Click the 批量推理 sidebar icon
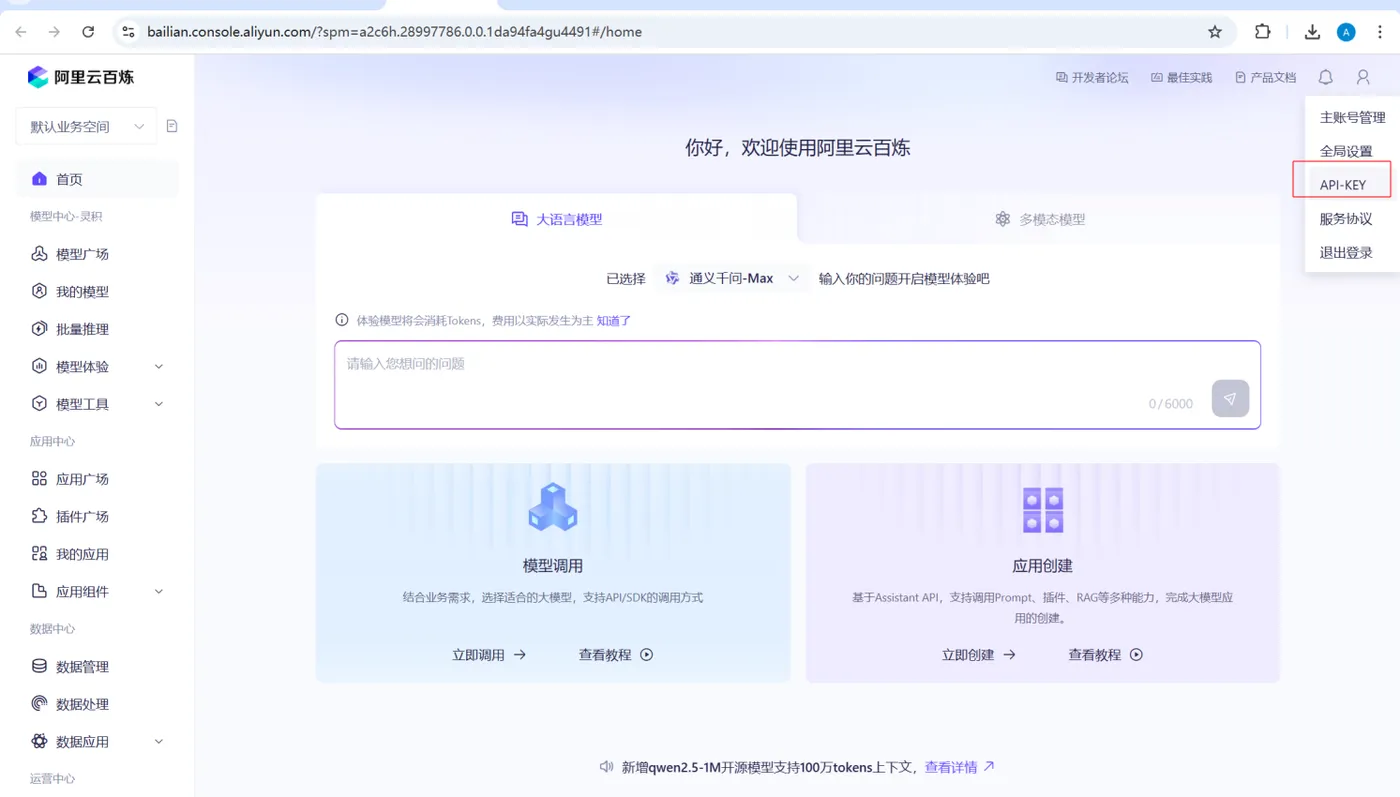This screenshot has height=797, width=1400. point(39,329)
